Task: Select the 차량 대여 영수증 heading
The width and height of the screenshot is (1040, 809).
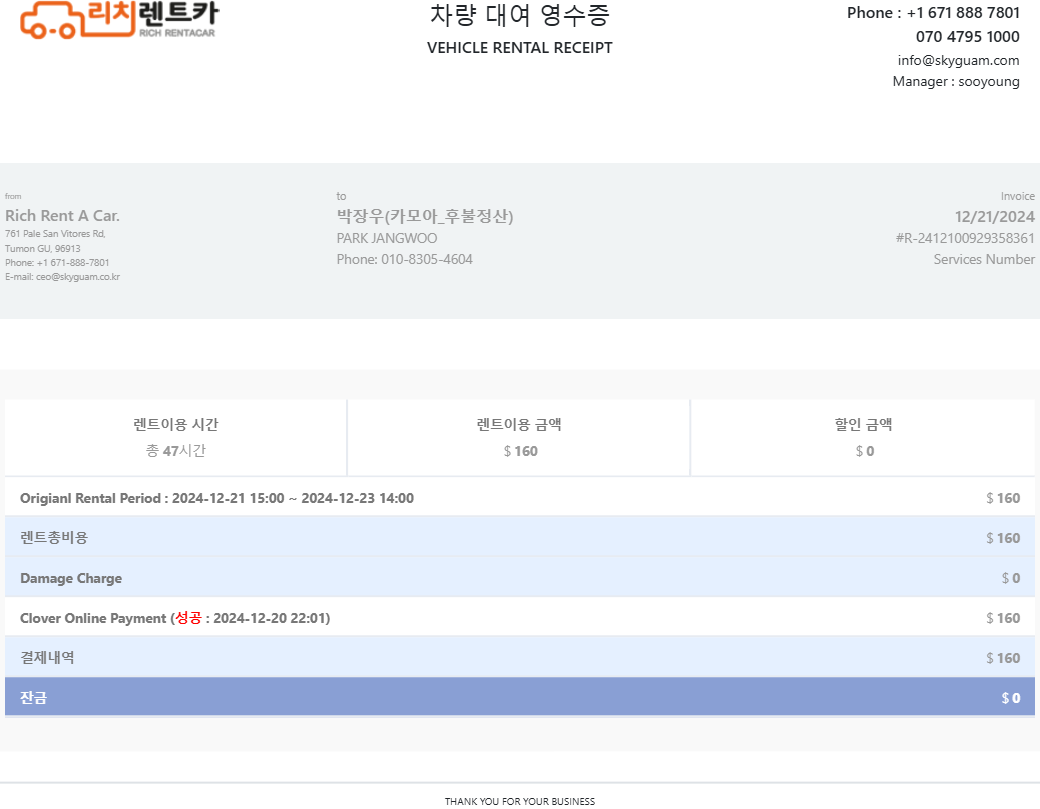Action: [519, 15]
